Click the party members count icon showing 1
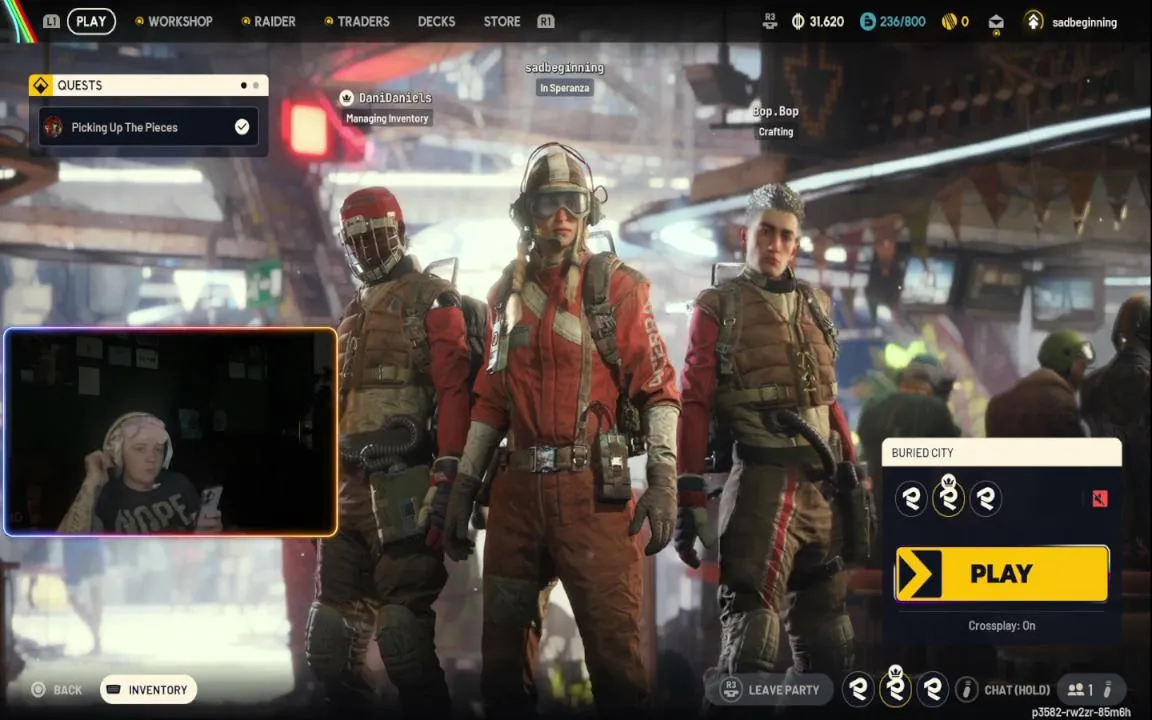This screenshot has width=1152, height=720. click(x=1080, y=690)
